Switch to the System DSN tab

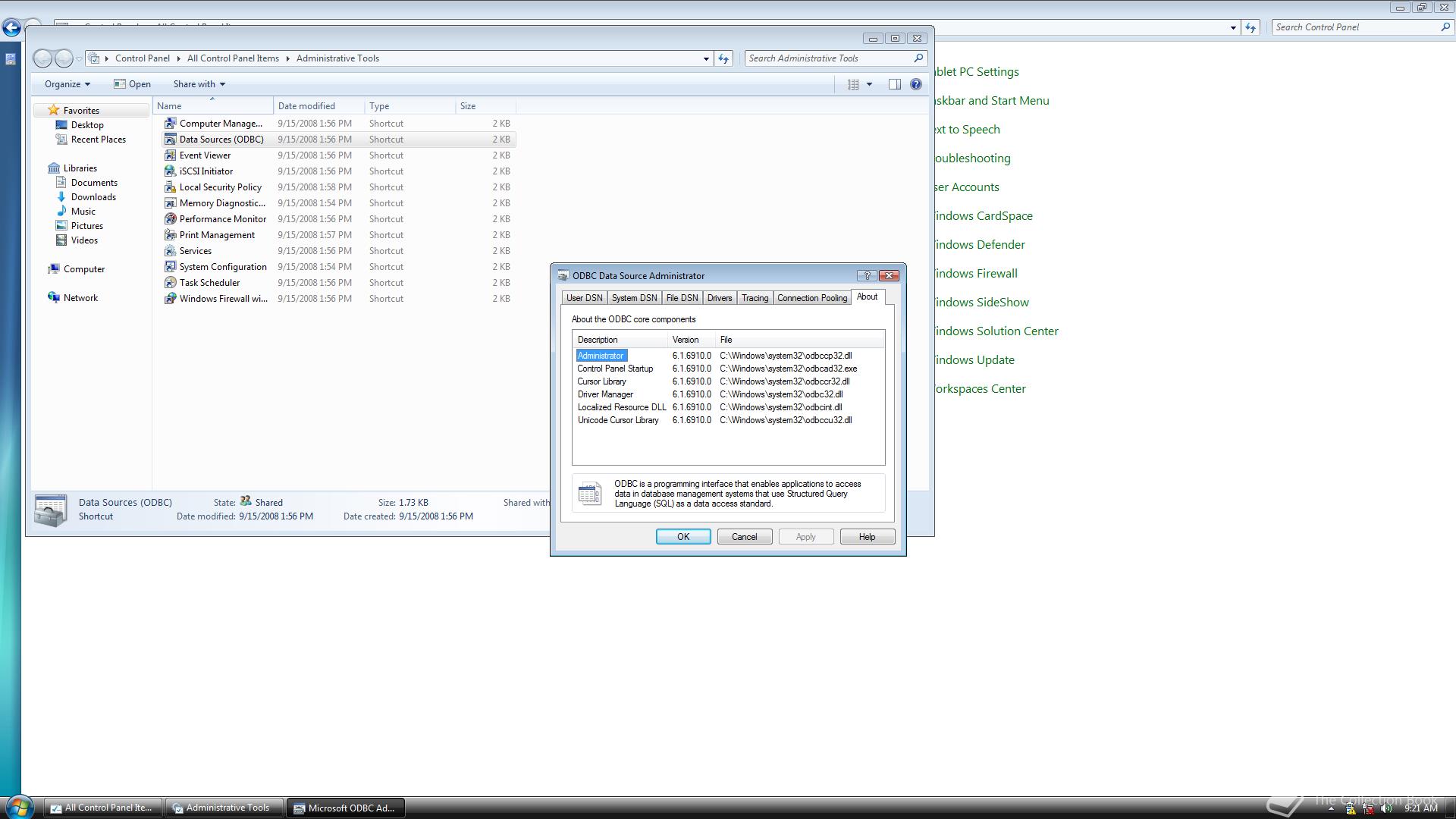[x=634, y=298]
